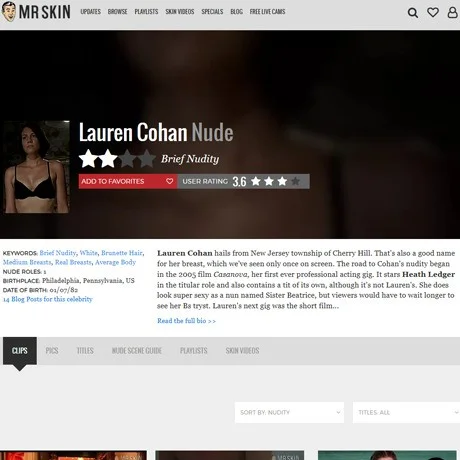The height and width of the screenshot is (460, 460).
Task: Click Read the full bio link
Action: (x=186, y=321)
